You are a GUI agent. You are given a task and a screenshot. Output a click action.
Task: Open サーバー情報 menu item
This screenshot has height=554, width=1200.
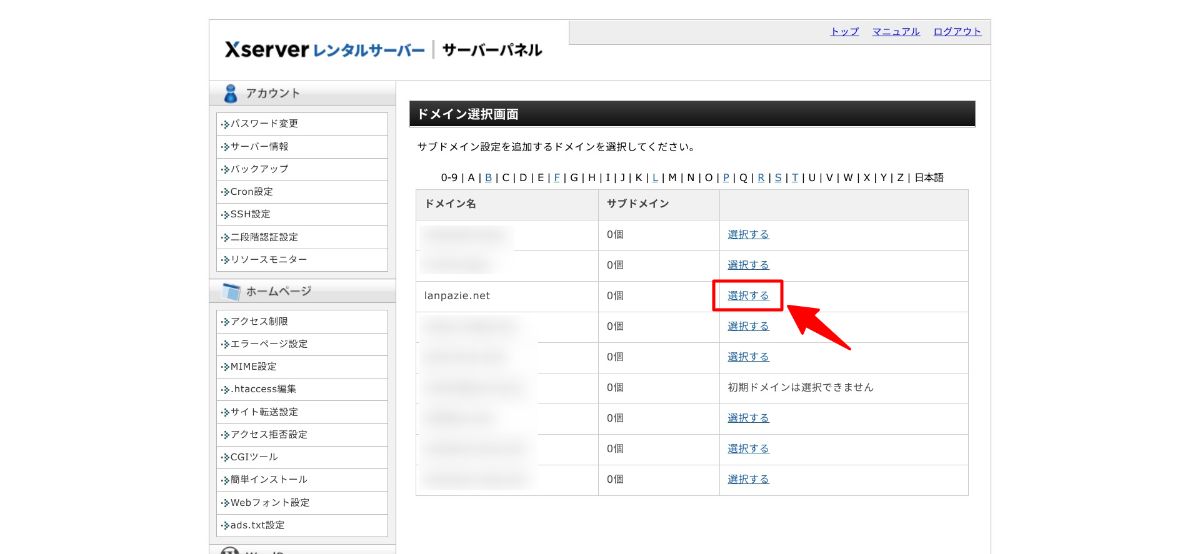pos(259,147)
